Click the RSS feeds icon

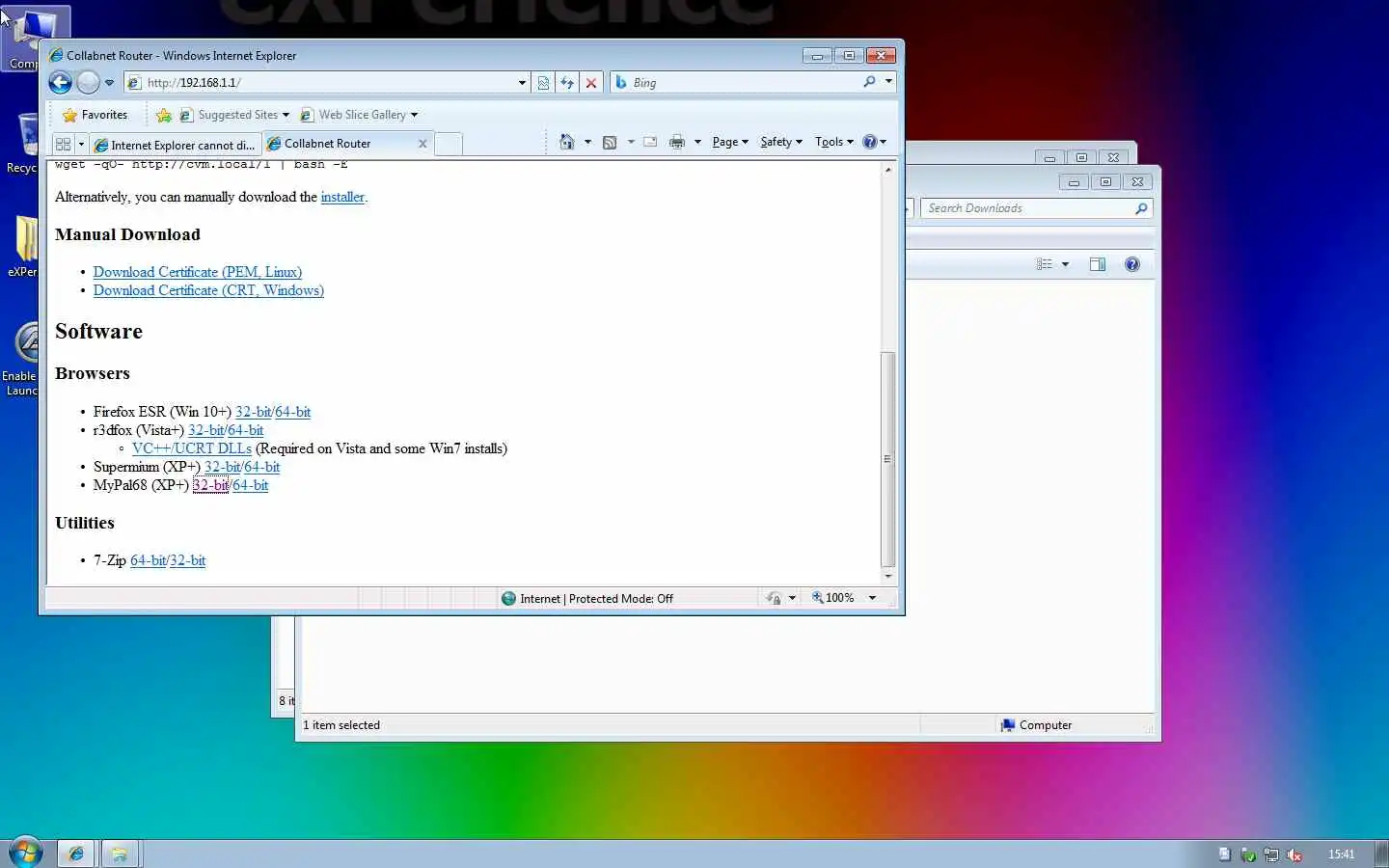(610, 143)
